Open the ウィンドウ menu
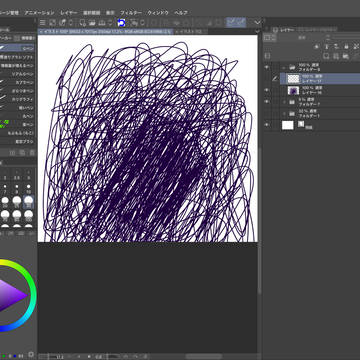The width and height of the screenshot is (360, 360). coord(158,13)
